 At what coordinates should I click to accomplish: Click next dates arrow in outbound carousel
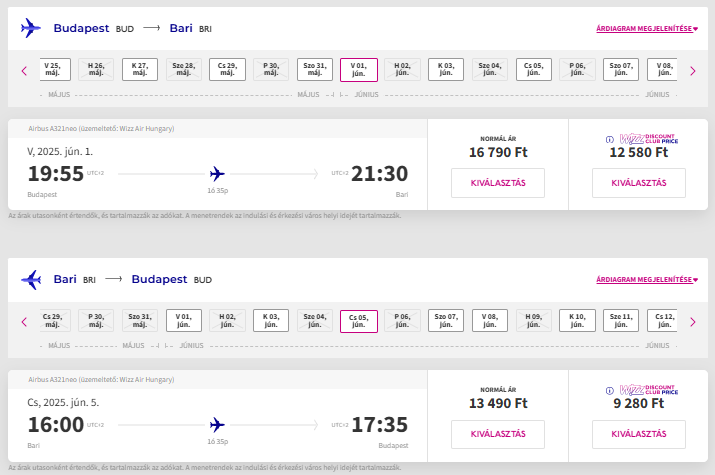[693, 70]
